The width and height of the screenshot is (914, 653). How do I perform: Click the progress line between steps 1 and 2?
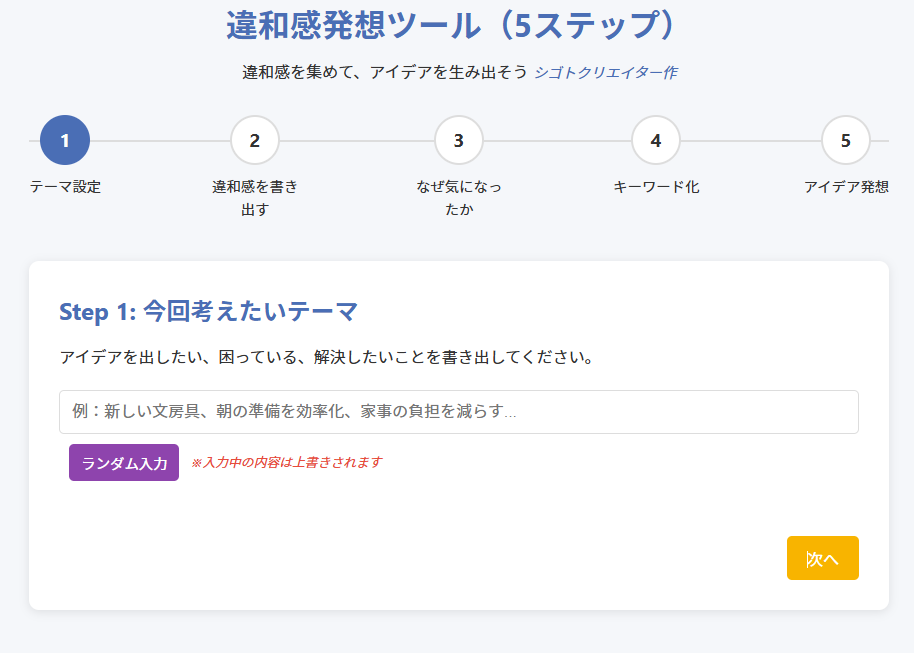pyautogui.click(x=160, y=141)
